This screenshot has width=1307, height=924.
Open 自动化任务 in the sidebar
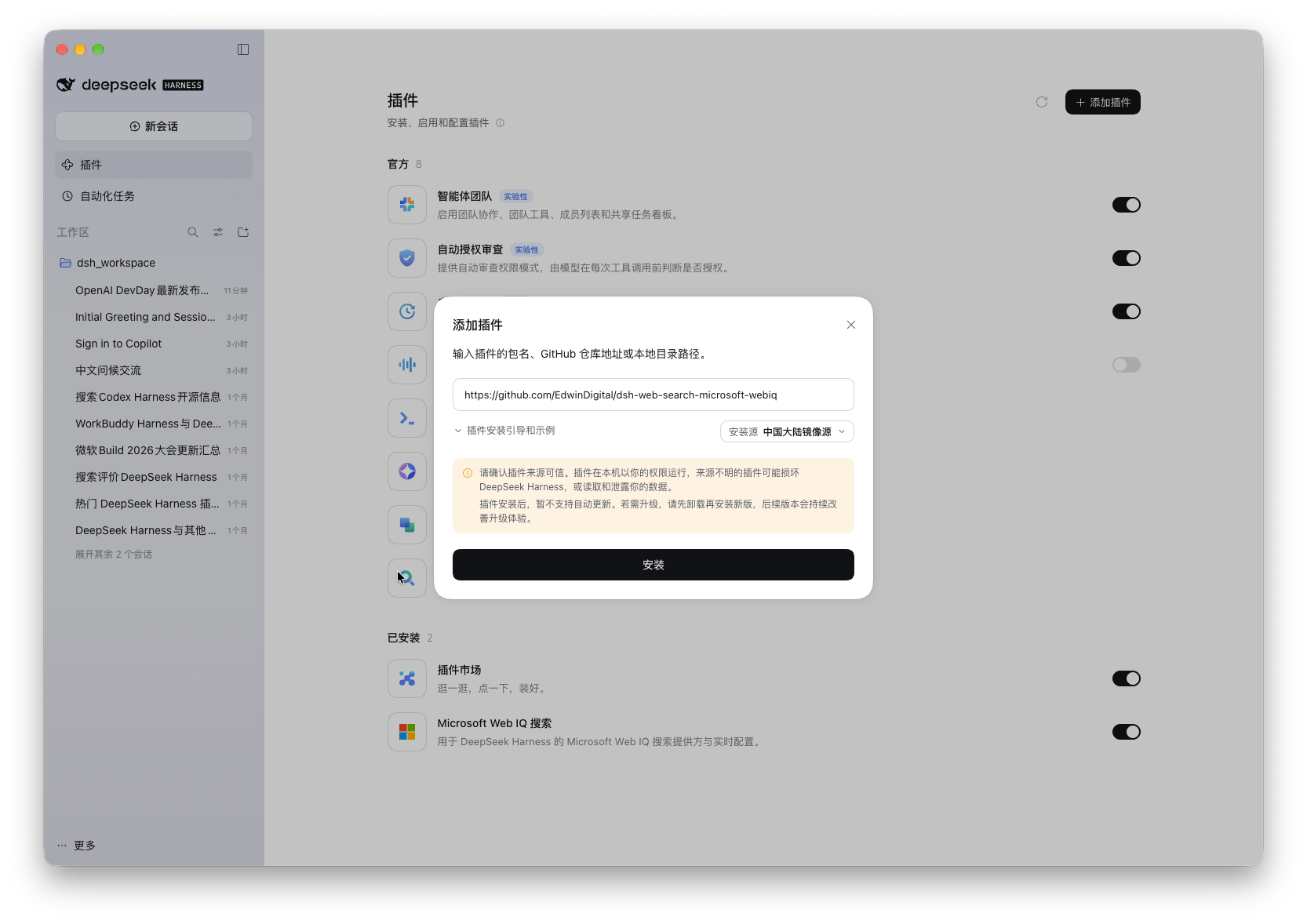pos(154,196)
